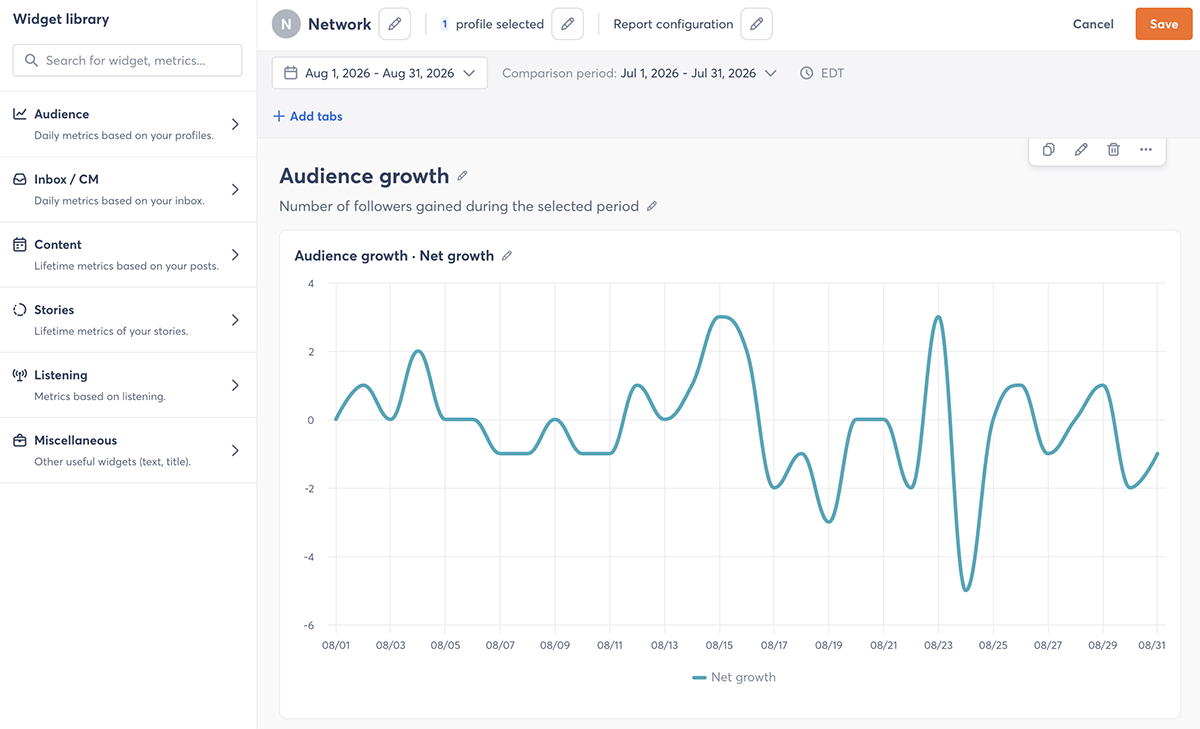This screenshot has height=729, width=1200.
Task: Edit selected profiles with pencil button
Action: 568,24
